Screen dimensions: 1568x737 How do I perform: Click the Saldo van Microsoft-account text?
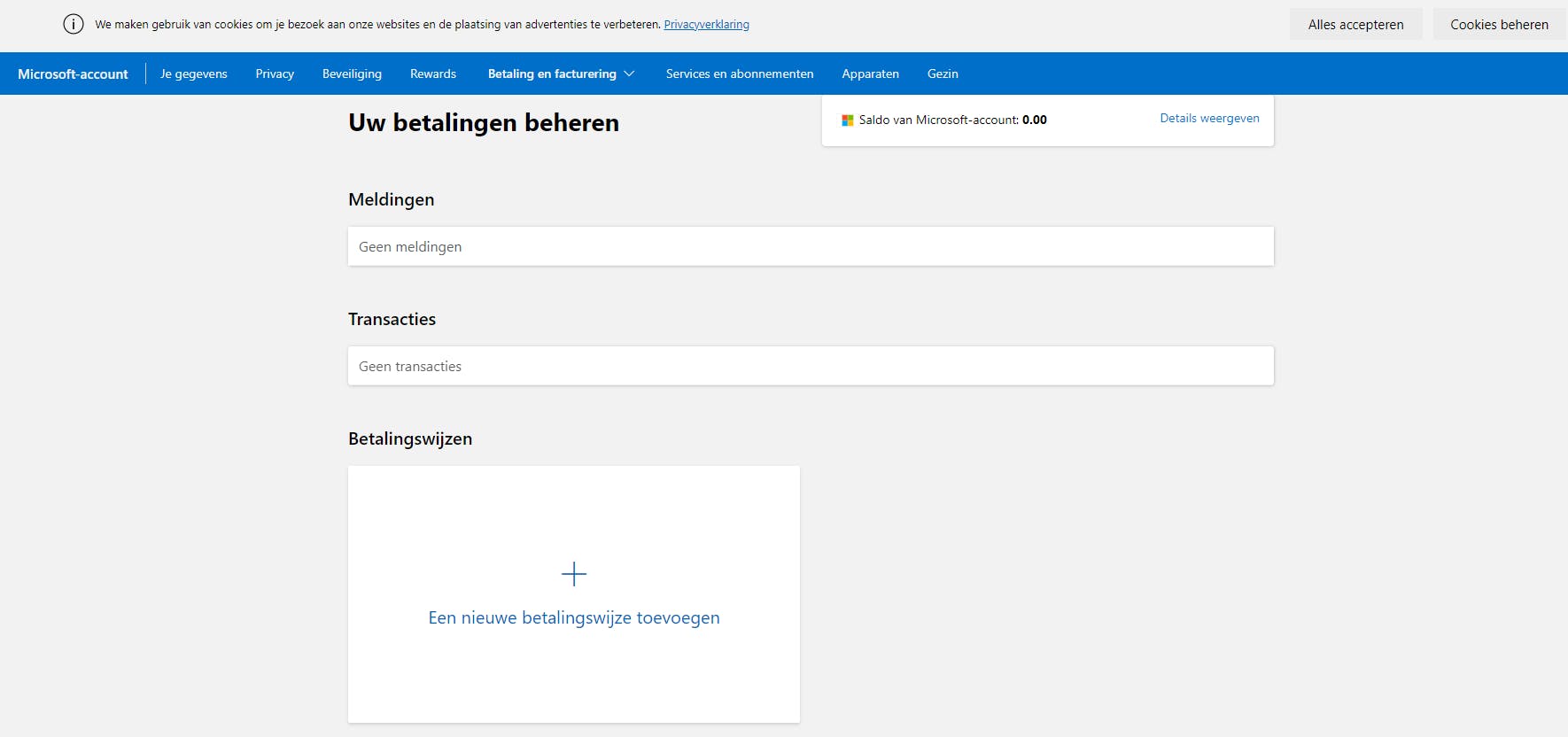pos(953,120)
